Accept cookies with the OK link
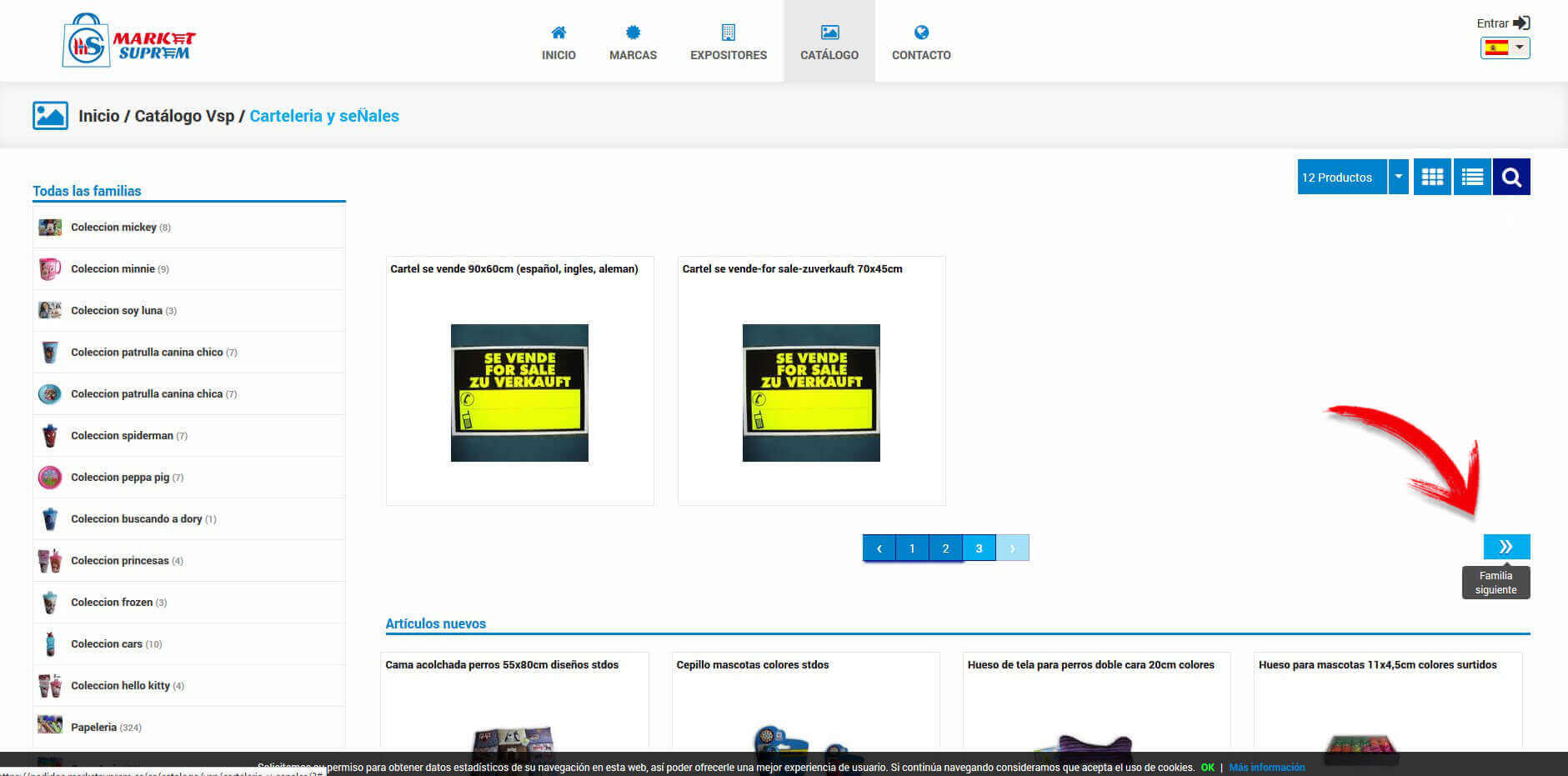 point(1207,768)
